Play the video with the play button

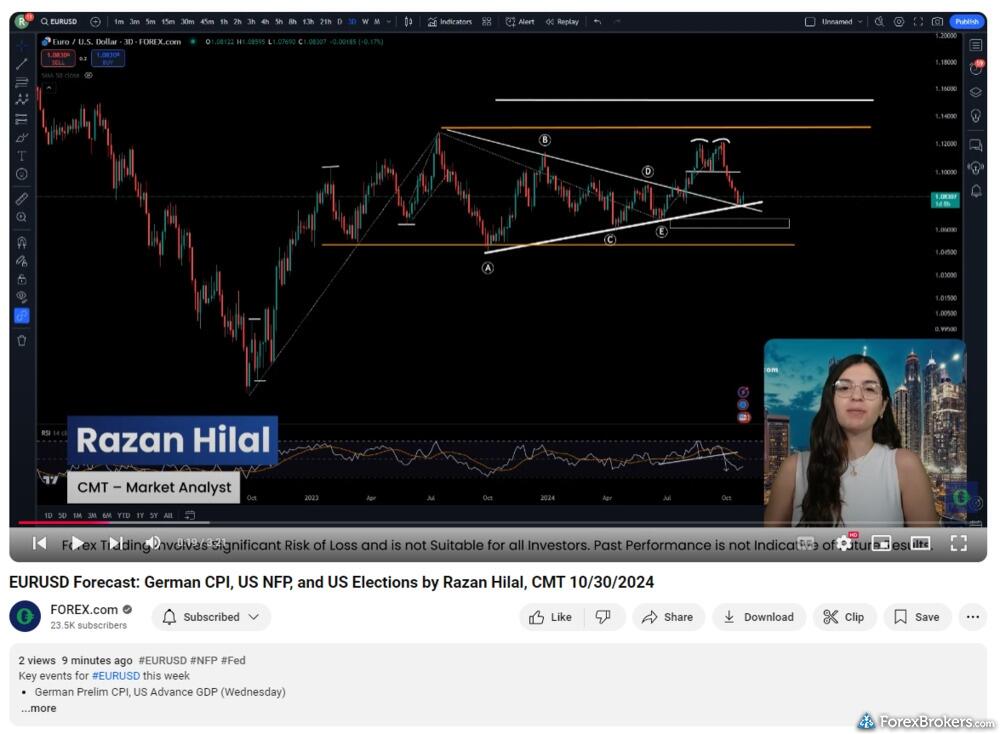pyautogui.click(x=77, y=543)
